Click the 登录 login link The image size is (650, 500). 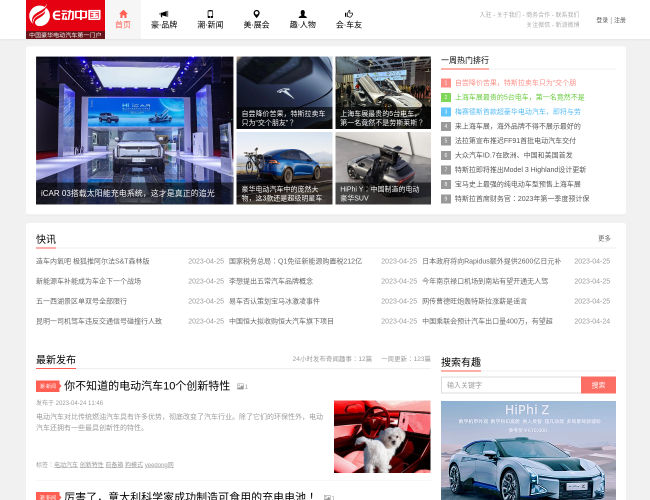point(602,20)
